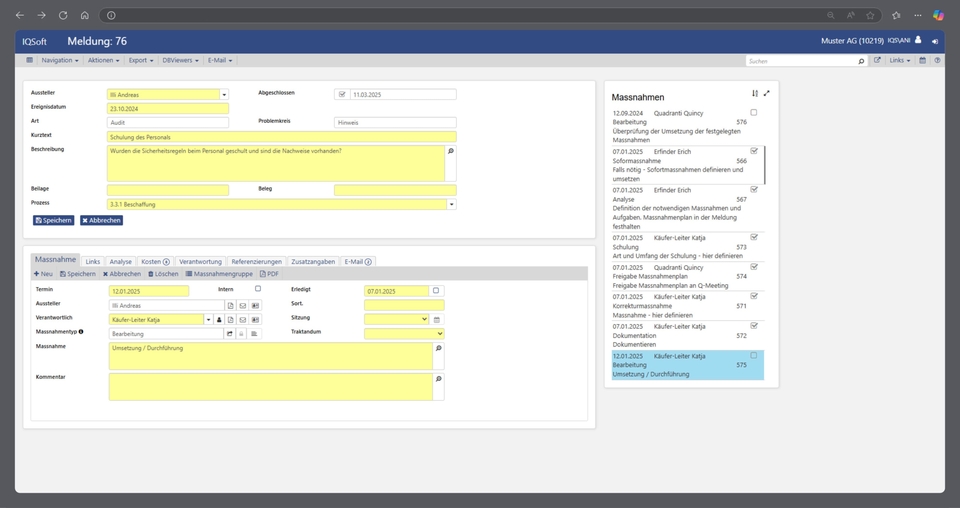Click the sort icon in Massnahmen panel

click(x=755, y=93)
